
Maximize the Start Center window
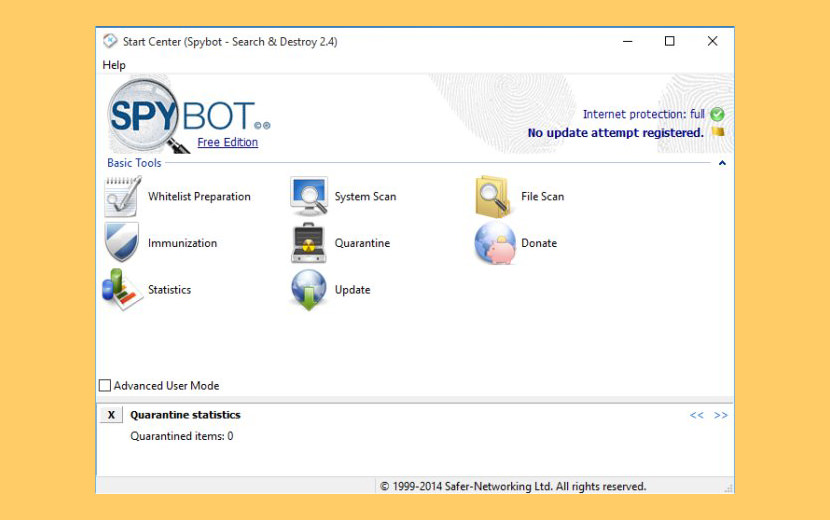pos(670,41)
